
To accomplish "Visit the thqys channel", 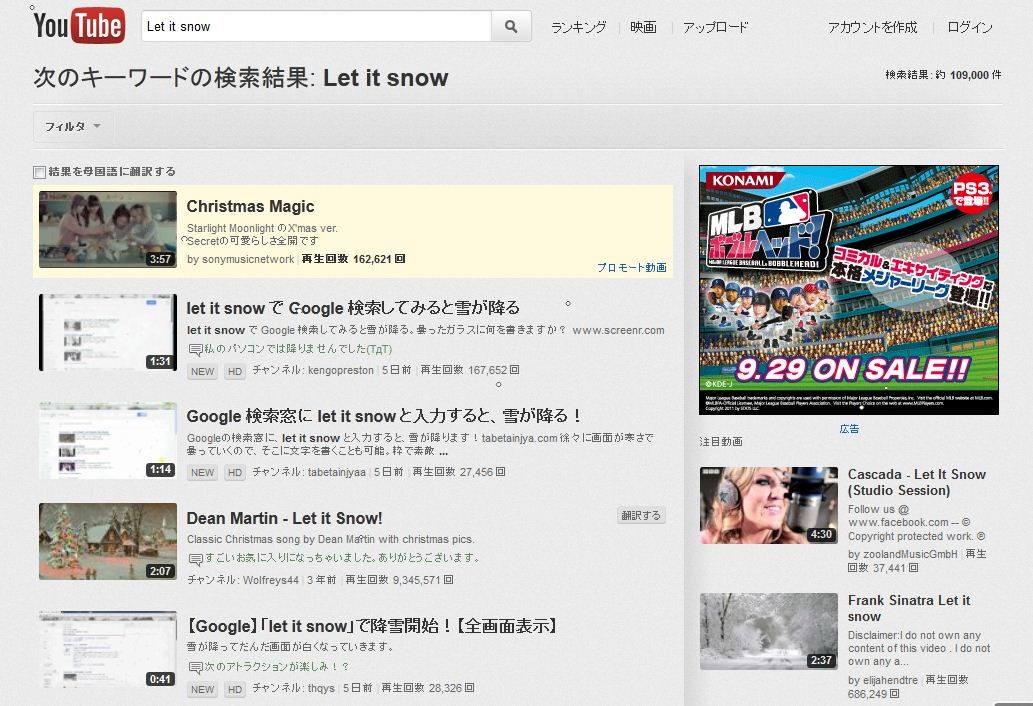I will pos(321,688).
